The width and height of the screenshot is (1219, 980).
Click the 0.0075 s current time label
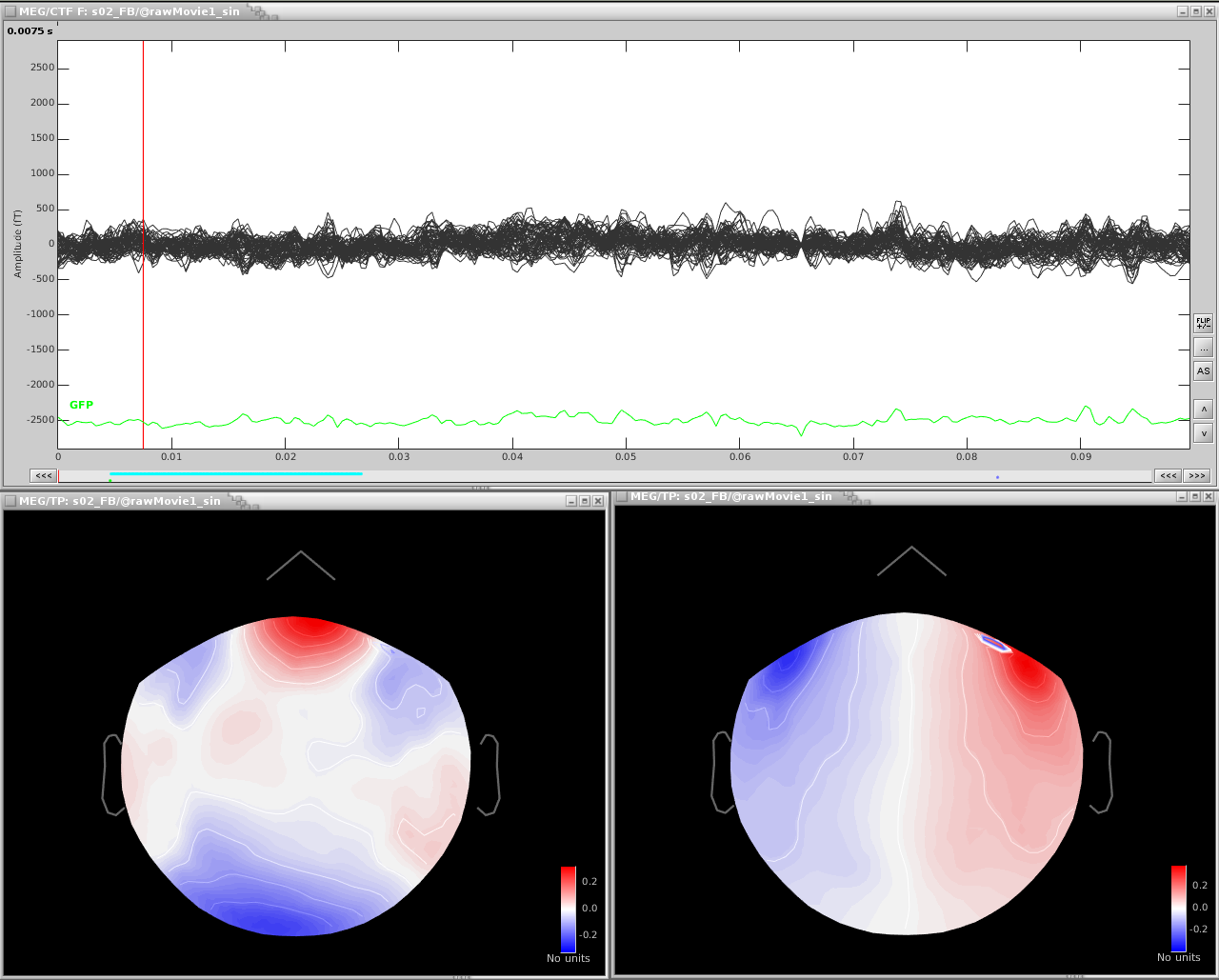[x=30, y=30]
